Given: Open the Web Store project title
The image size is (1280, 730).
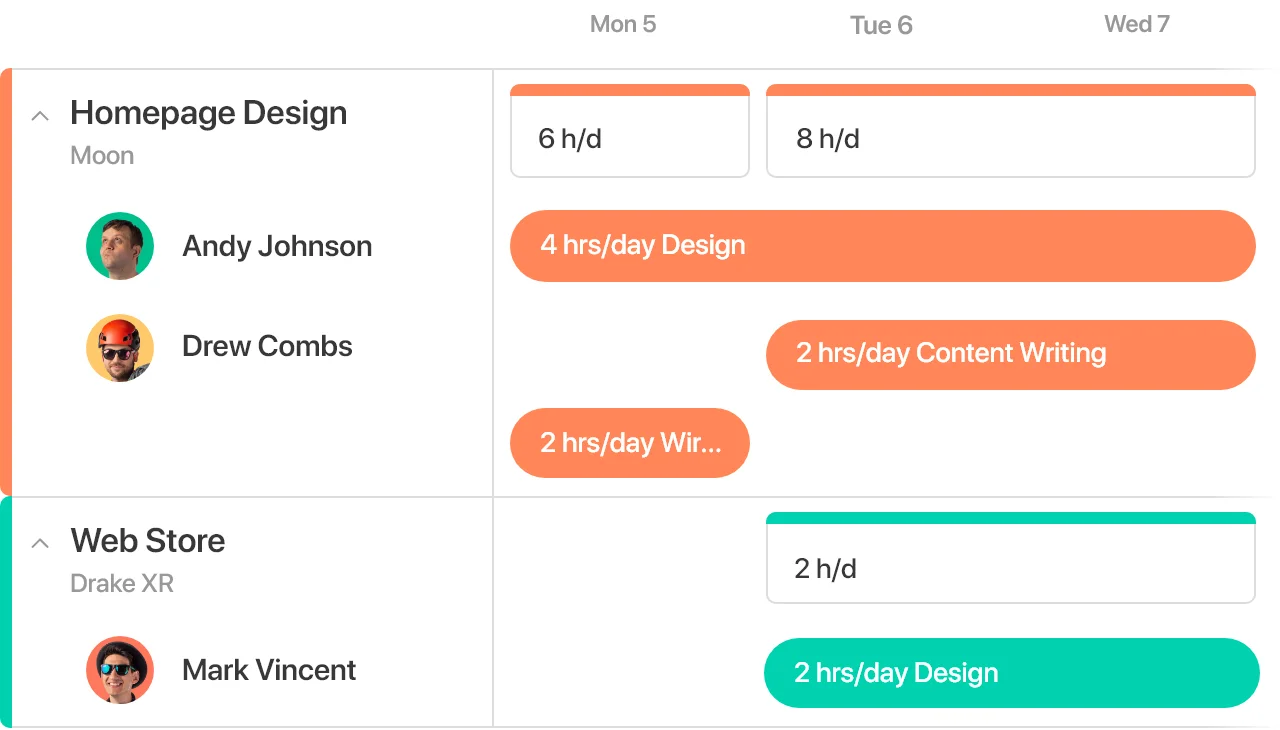Looking at the screenshot, I should [148, 541].
